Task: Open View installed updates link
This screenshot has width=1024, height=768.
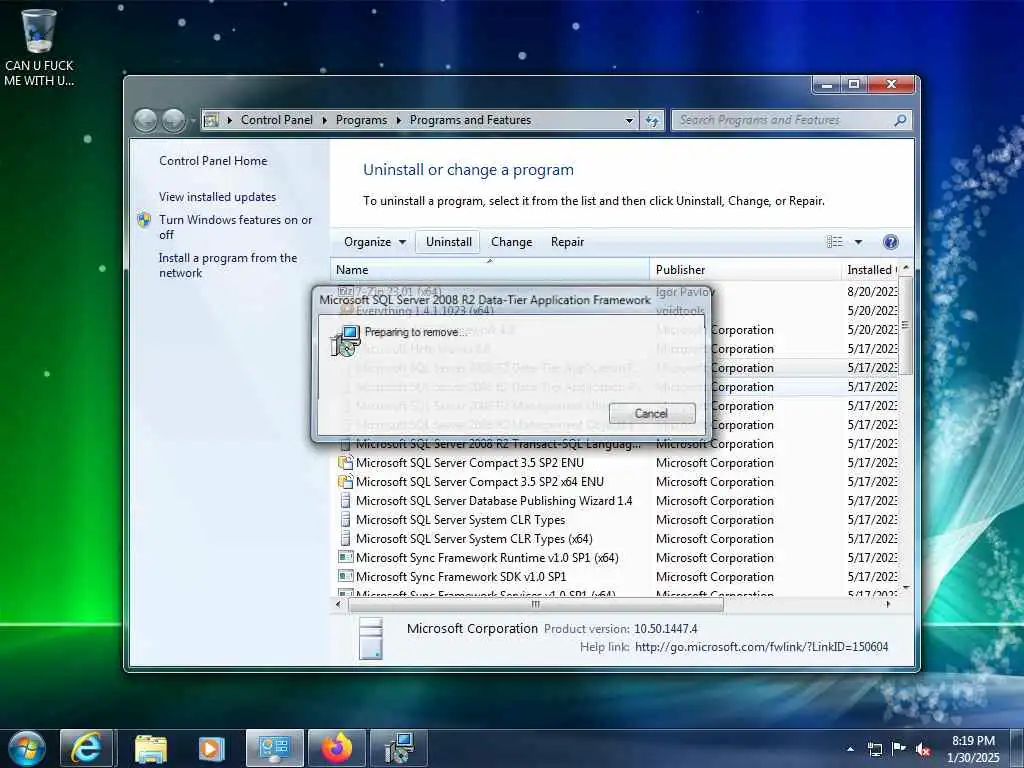Action: pyautogui.click(x=217, y=197)
